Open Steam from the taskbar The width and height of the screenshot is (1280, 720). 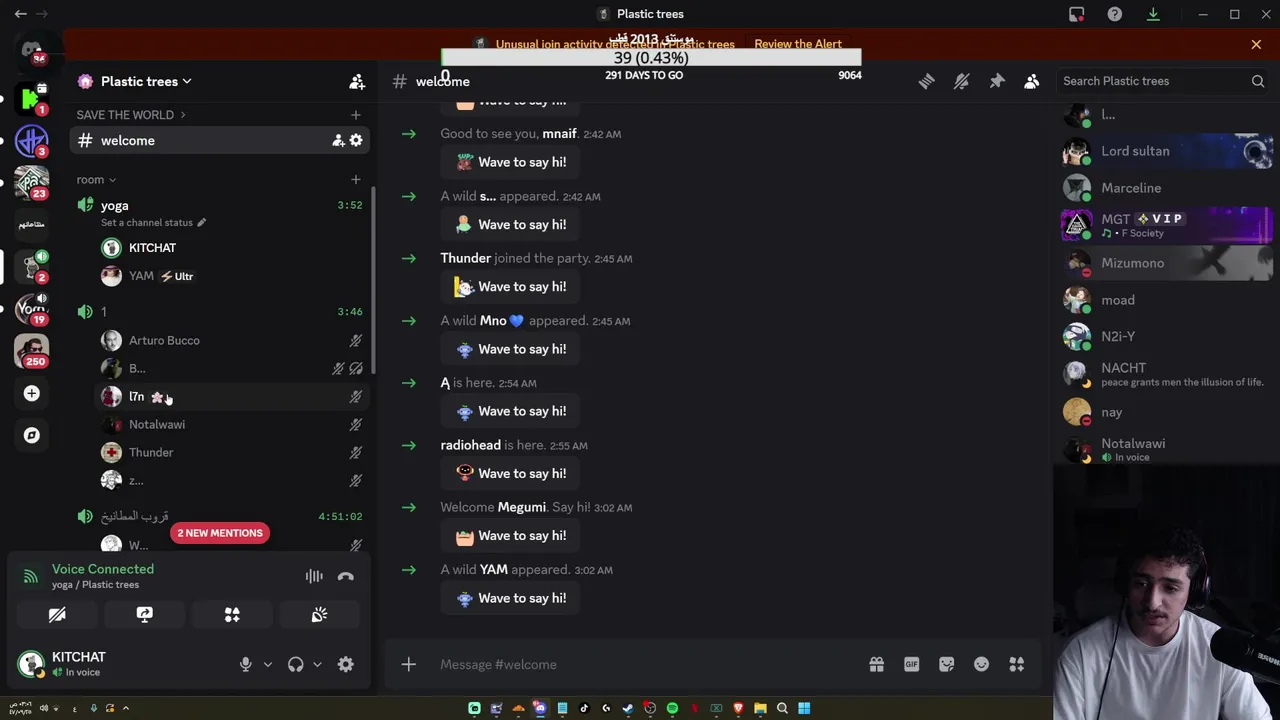click(628, 708)
